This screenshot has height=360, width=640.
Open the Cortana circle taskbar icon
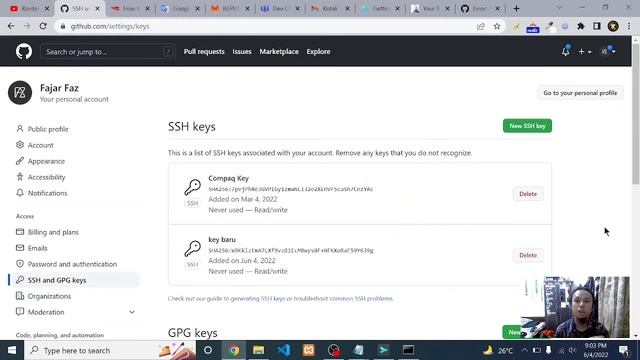coord(208,350)
